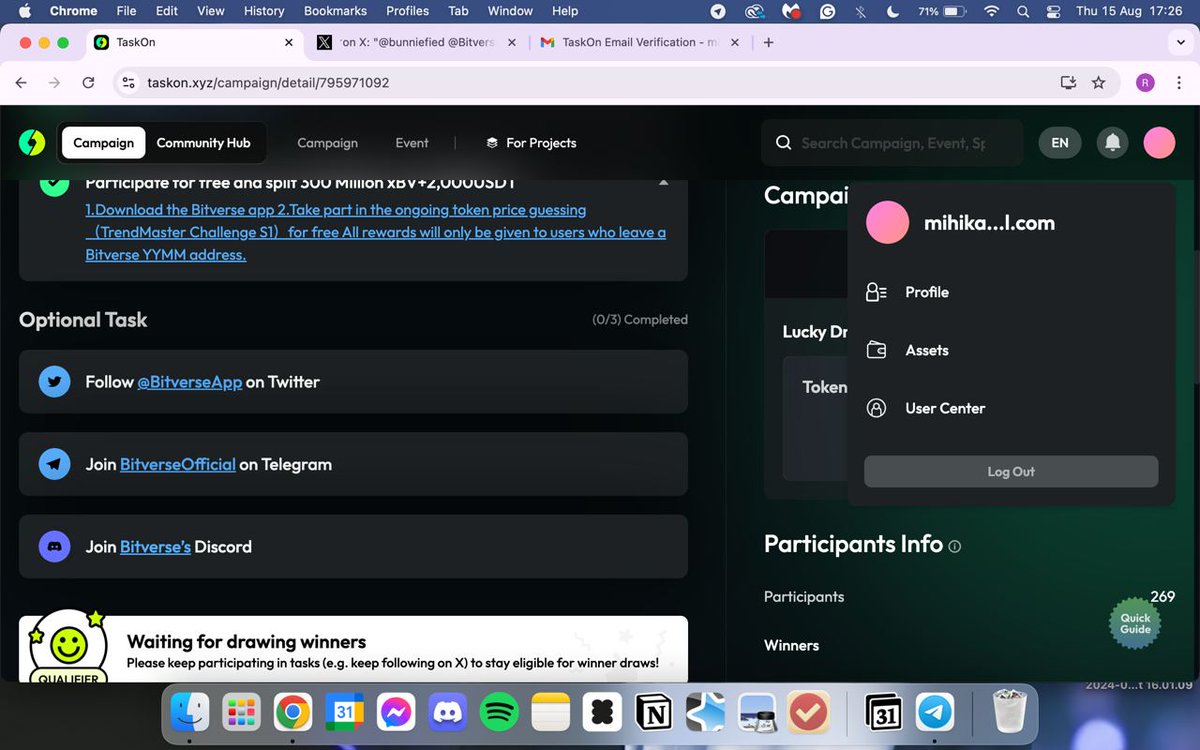Open Trash from the Dock
Viewport: 1200px width, 750px height.
point(1009,713)
